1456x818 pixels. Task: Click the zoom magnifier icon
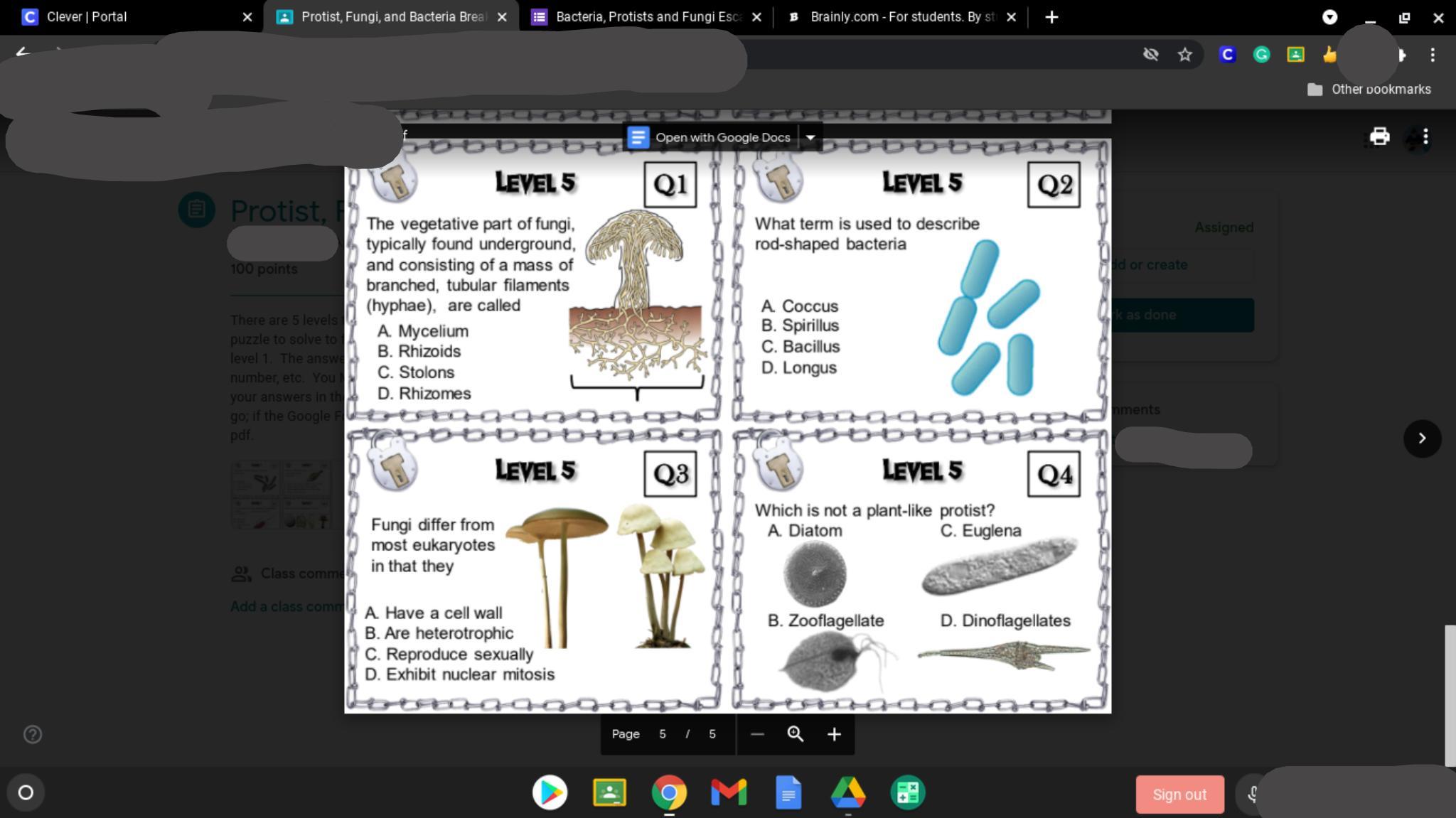pyautogui.click(x=795, y=733)
